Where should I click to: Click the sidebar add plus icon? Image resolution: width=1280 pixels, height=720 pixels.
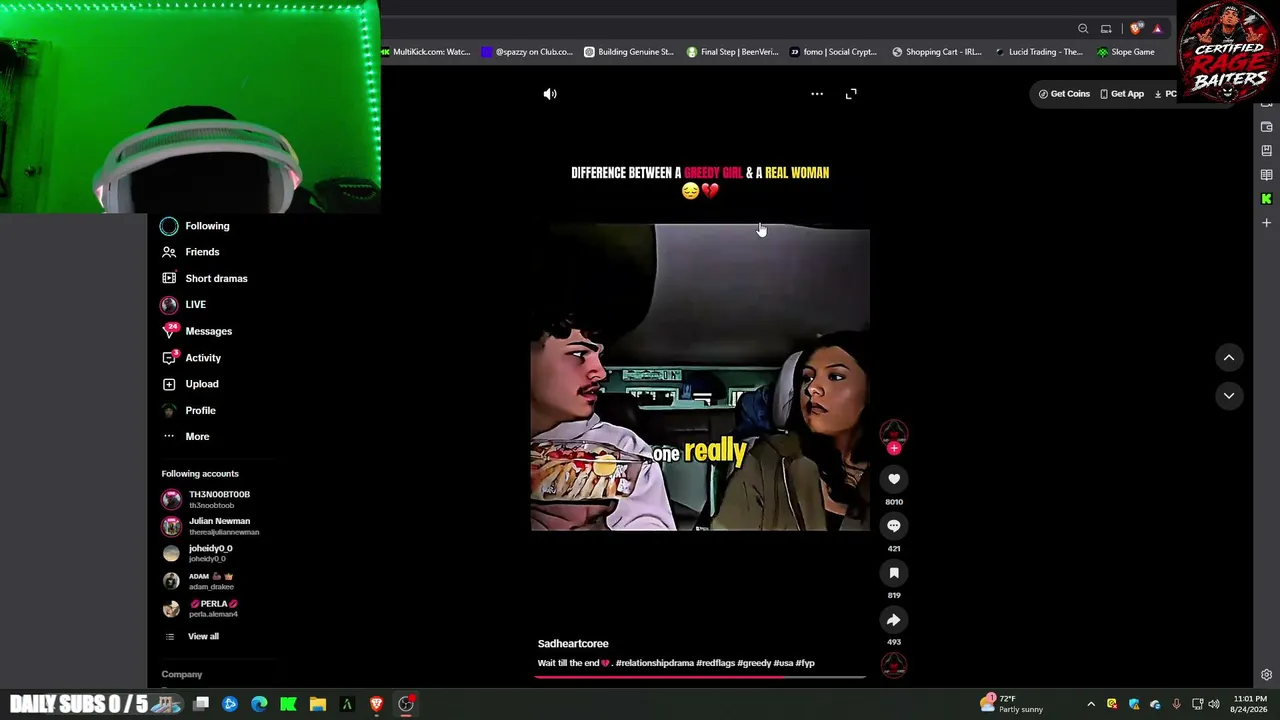[1266, 223]
